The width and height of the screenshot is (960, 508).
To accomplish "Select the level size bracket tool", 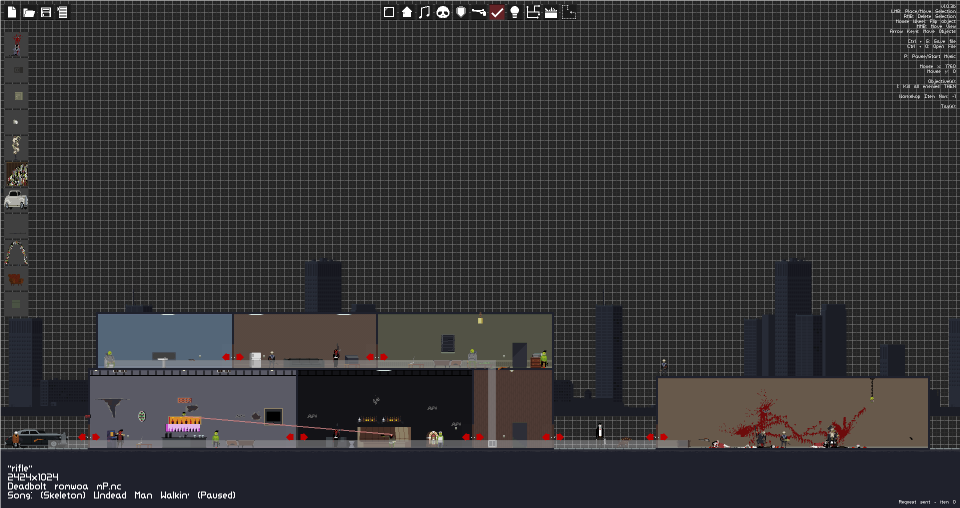I will (533, 12).
